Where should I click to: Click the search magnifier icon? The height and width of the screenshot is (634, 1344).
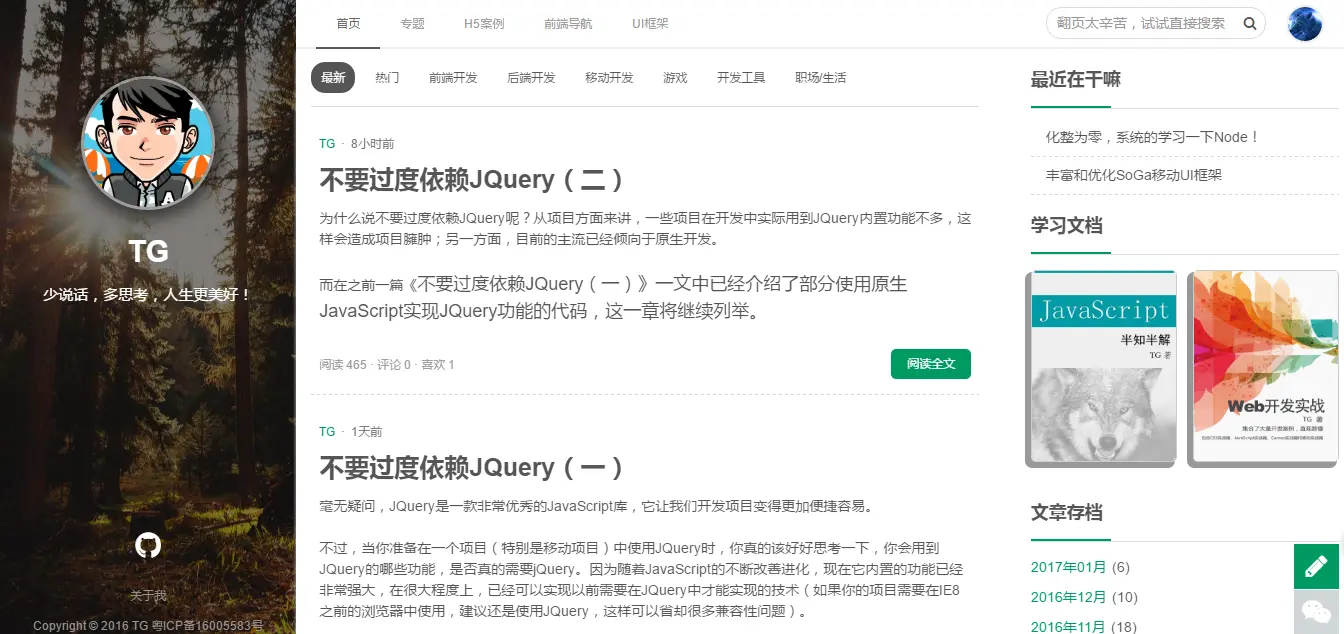pyautogui.click(x=1250, y=23)
